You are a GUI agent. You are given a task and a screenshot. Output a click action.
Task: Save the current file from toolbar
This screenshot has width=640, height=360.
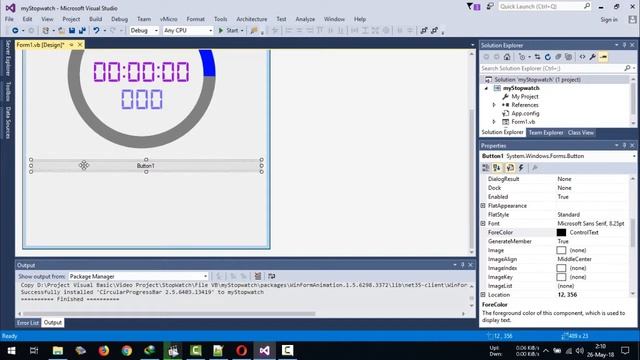72,31
